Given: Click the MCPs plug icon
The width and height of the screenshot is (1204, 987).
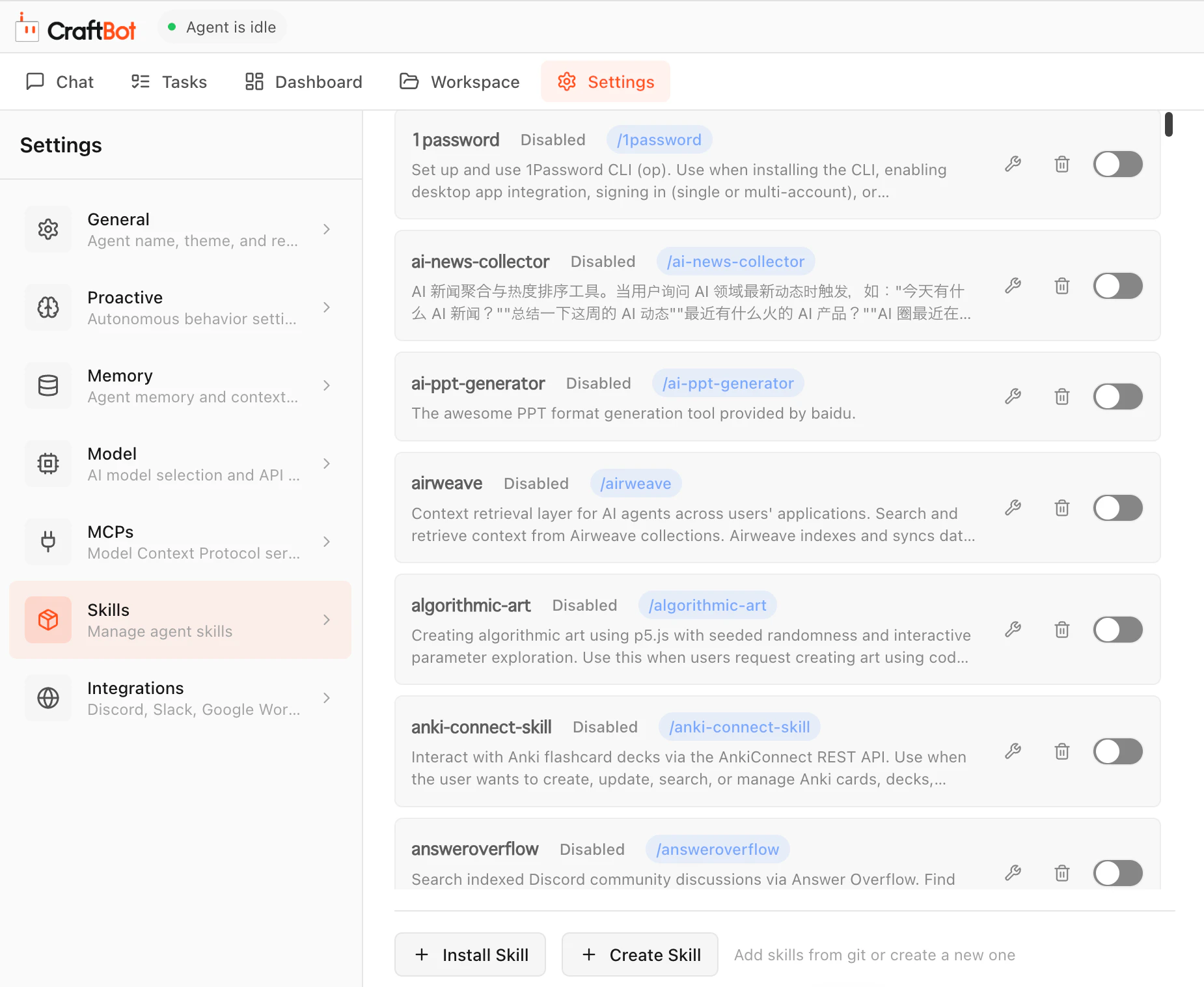Looking at the screenshot, I should pyautogui.click(x=48, y=542).
